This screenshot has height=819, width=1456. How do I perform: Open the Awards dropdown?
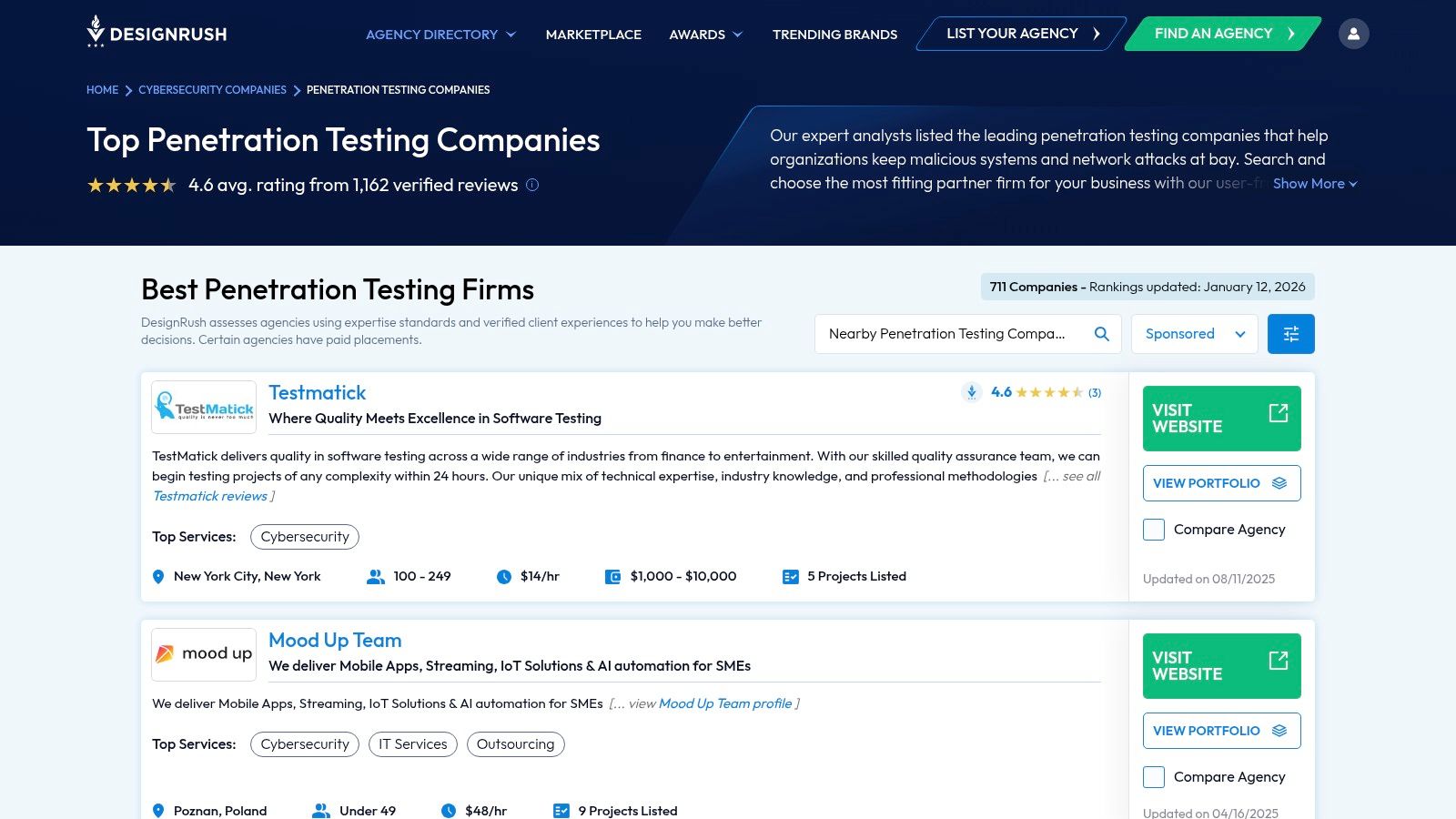(x=705, y=35)
